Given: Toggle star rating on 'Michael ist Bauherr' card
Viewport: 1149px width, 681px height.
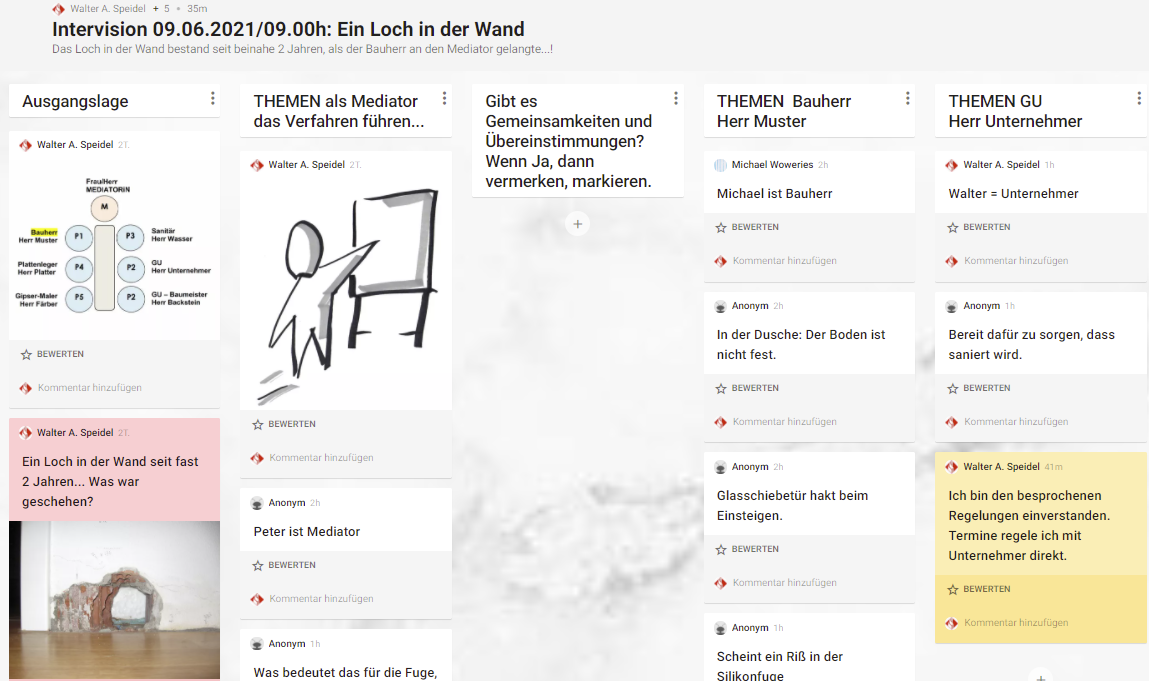Looking at the screenshot, I should pos(721,227).
